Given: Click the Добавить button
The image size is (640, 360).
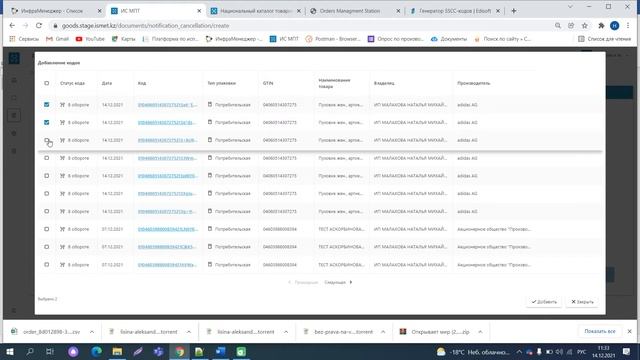Looking at the screenshot, I should pos(544,302).
